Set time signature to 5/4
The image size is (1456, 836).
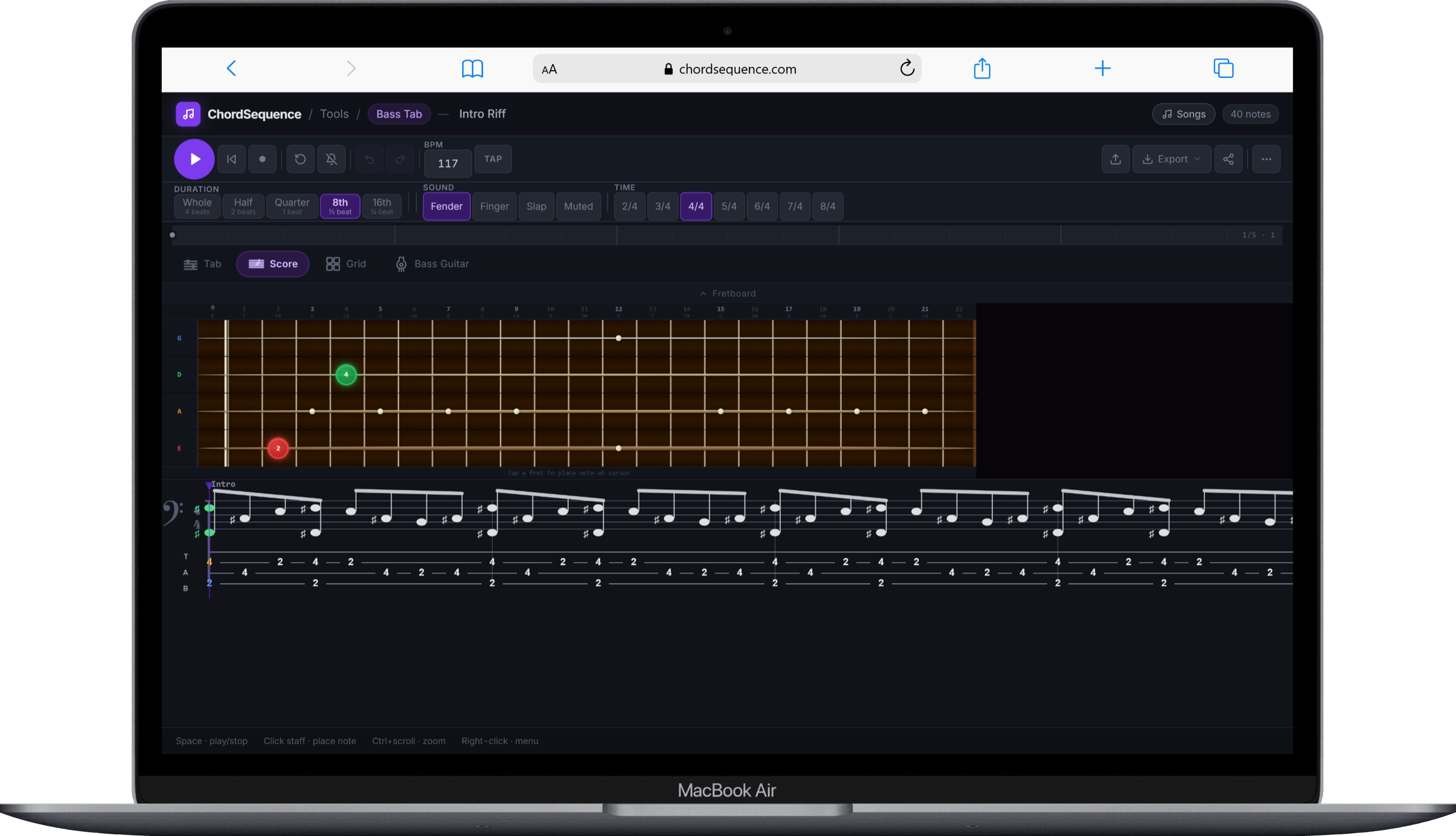729,206
